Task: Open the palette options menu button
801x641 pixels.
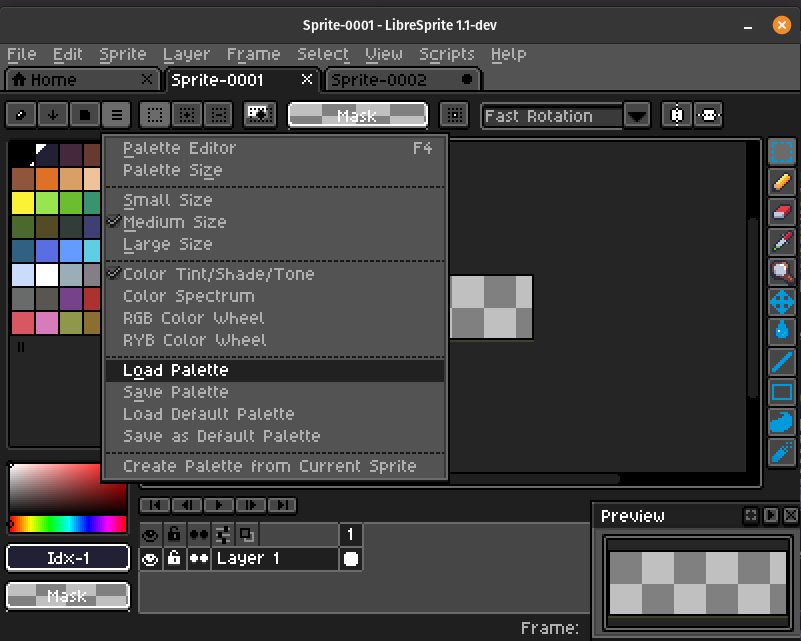Action: click(117, 116)
